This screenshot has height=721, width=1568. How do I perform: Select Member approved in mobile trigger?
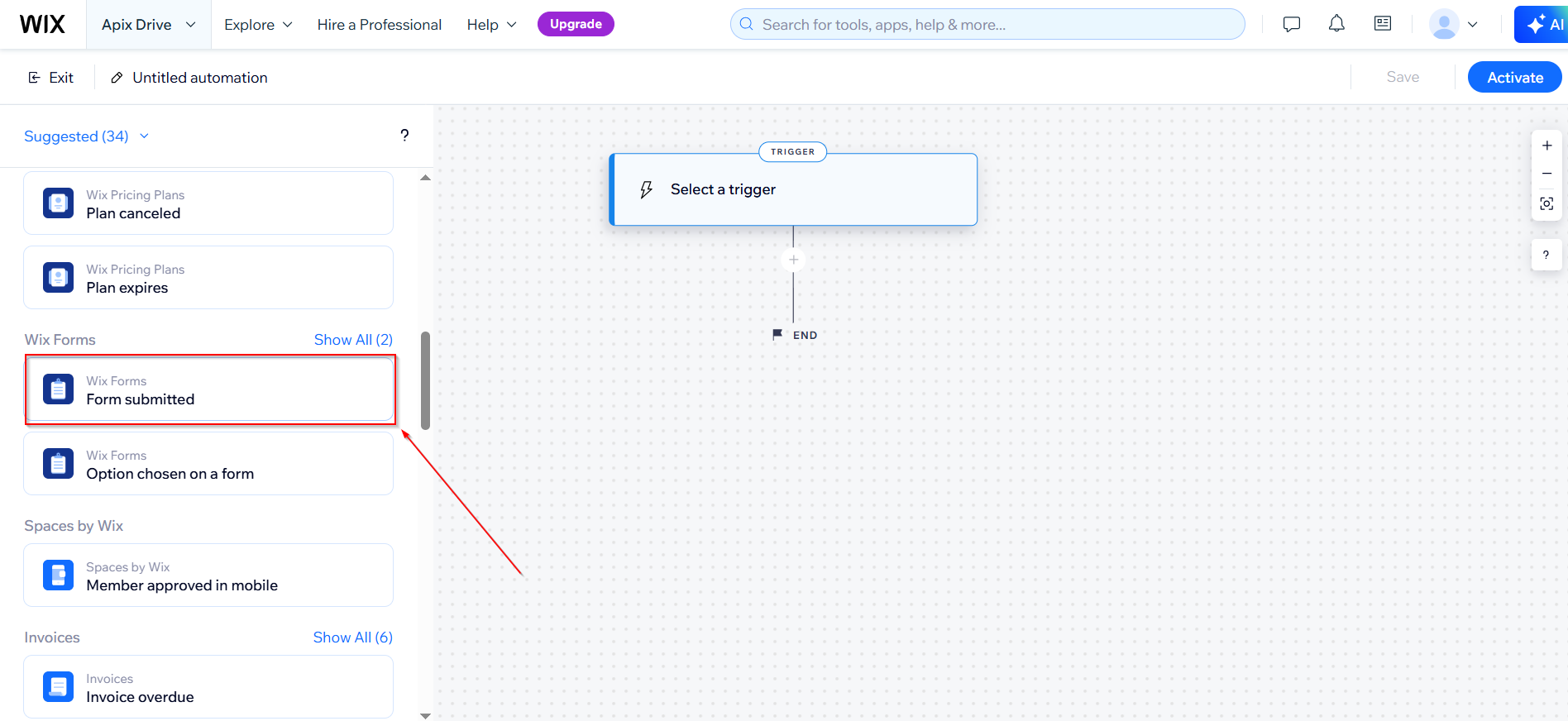[208, 575]
